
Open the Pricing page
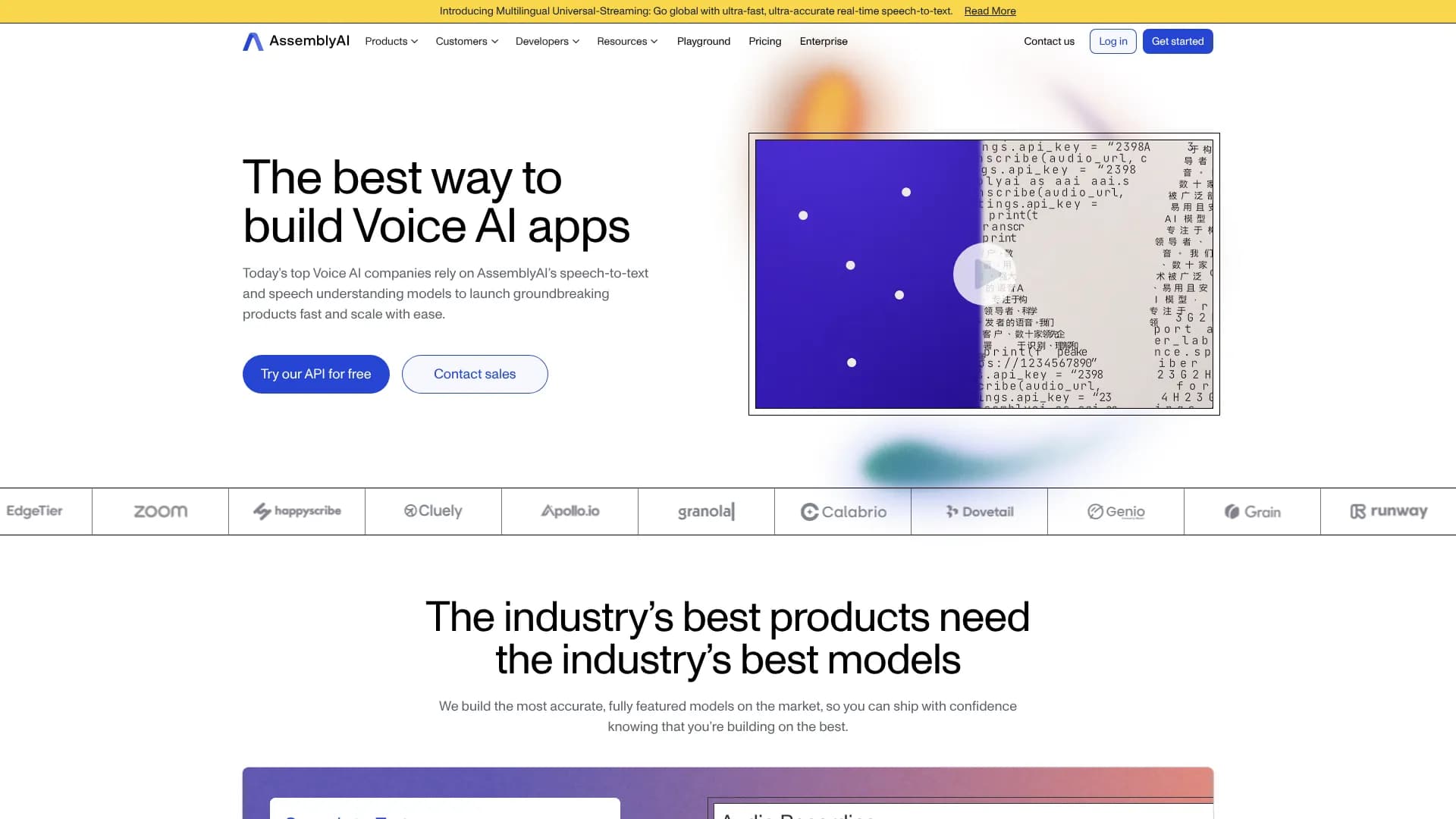(764, 42)
